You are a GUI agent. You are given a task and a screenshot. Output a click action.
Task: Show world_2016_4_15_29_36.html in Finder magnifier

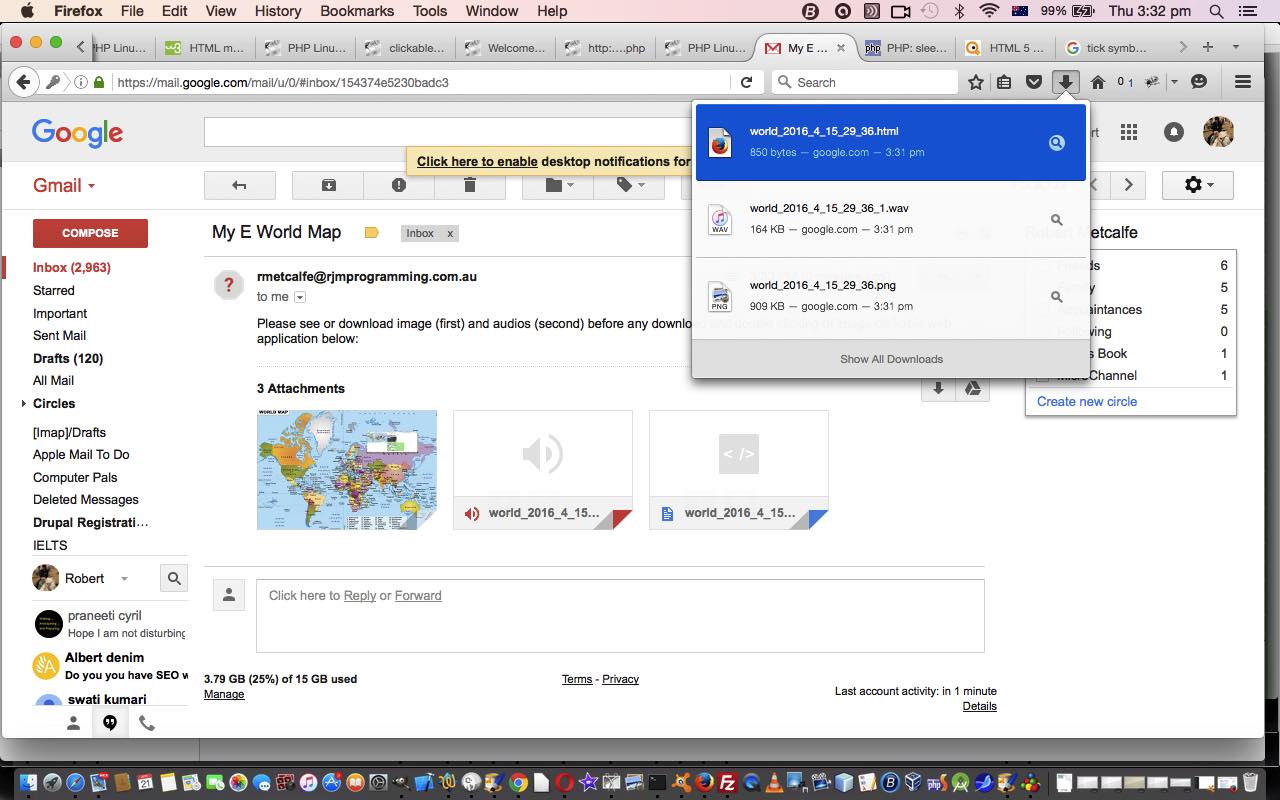click(x=1056, y=143)
